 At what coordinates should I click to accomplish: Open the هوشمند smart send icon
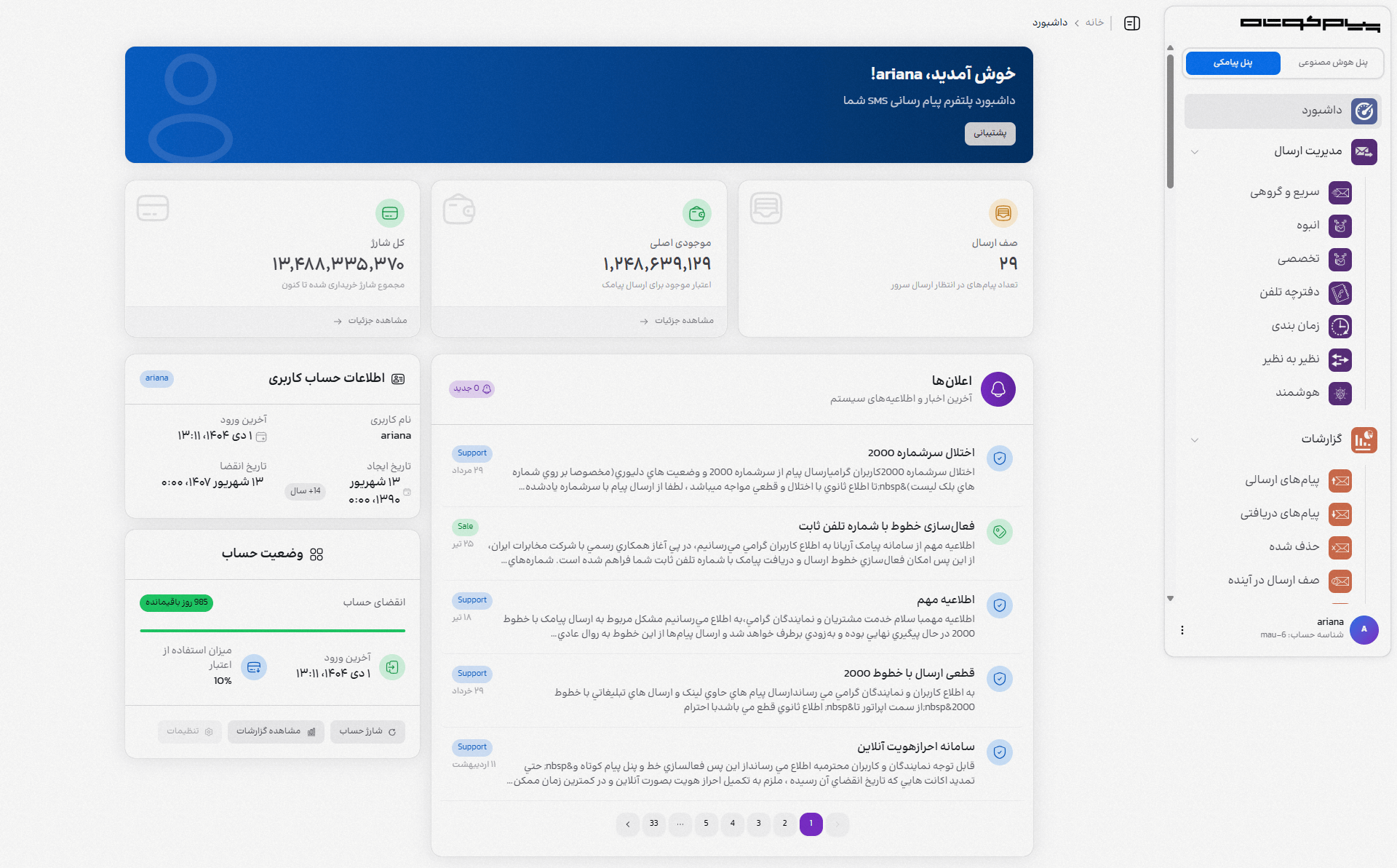pyautogui.click(x=1341, y=394)
